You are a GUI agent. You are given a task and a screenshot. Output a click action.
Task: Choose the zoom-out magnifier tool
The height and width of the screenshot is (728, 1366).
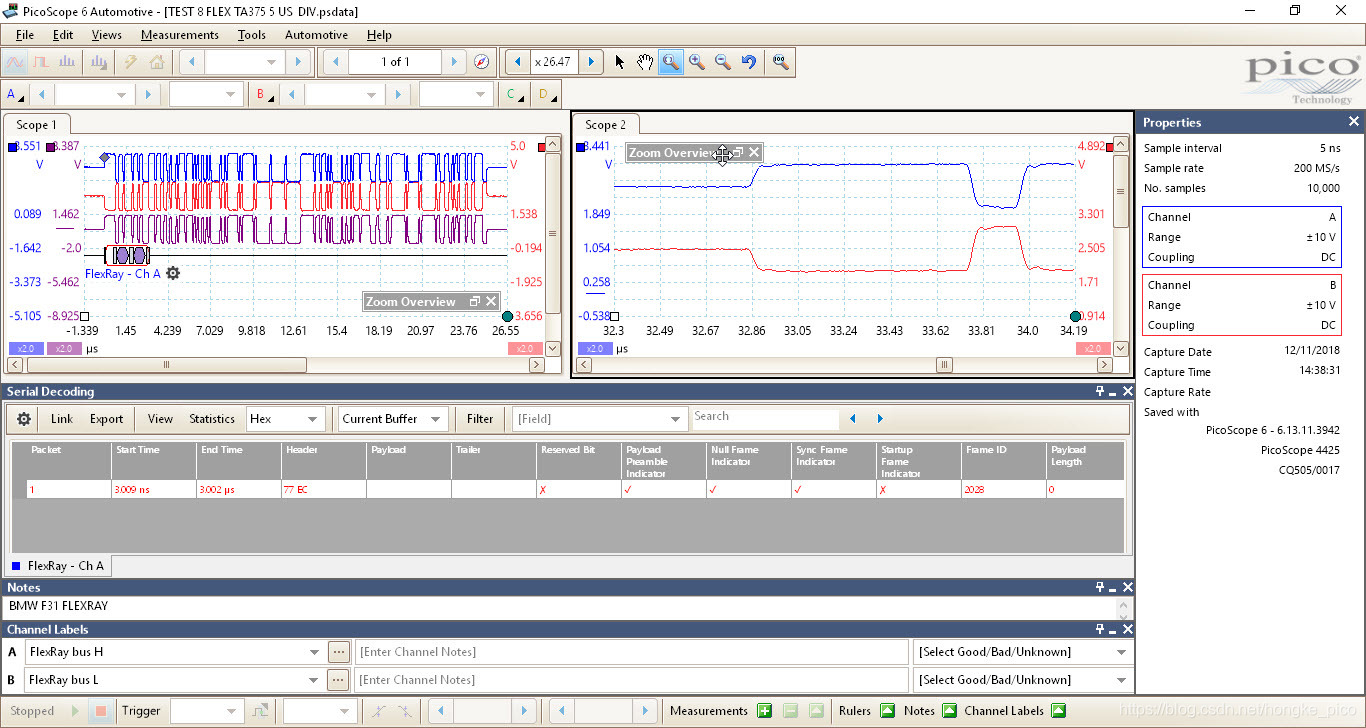pos(723,62)
